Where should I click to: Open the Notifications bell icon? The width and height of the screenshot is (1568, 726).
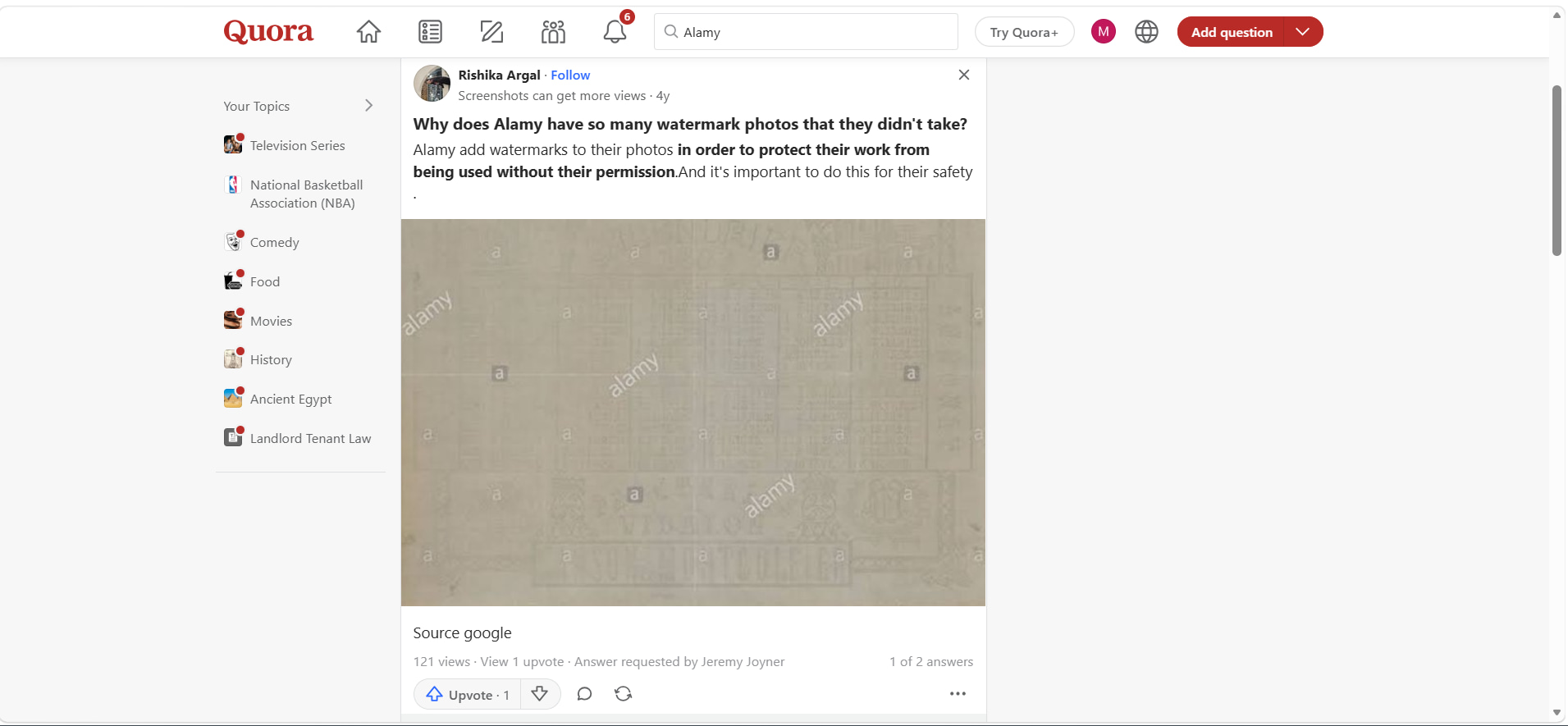point(615,32)
